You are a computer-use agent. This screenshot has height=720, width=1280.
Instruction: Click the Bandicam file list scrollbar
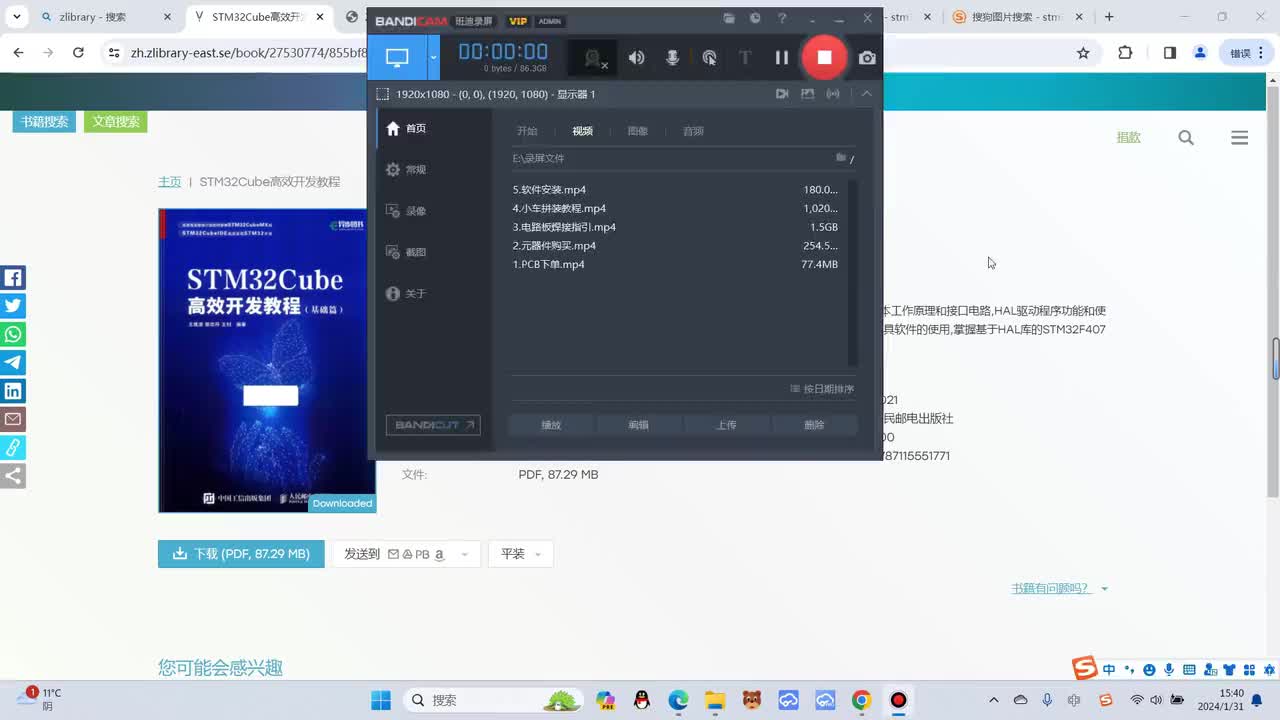(853, 272)
